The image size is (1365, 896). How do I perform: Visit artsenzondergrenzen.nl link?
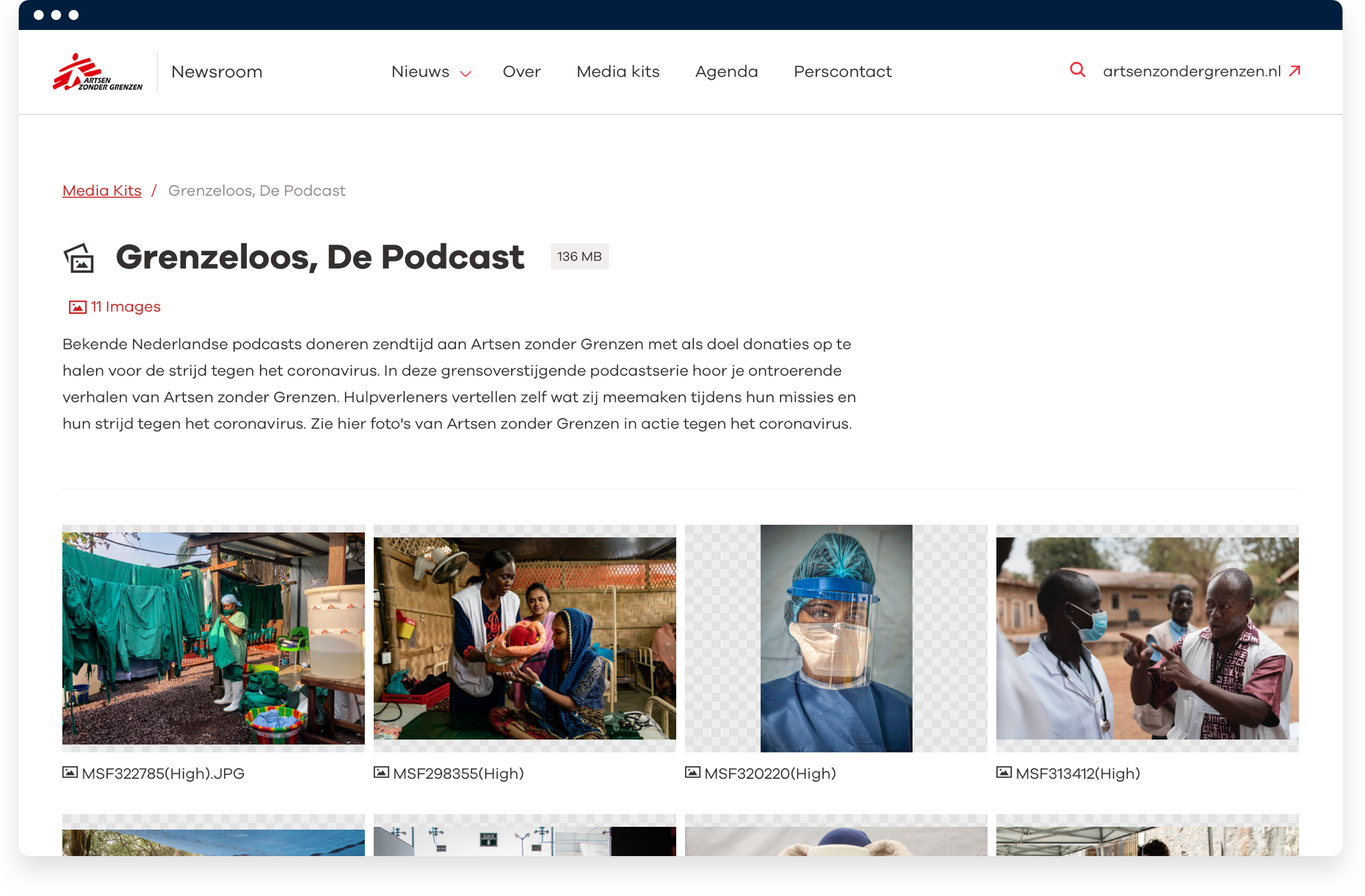[x=1192, y=72]
